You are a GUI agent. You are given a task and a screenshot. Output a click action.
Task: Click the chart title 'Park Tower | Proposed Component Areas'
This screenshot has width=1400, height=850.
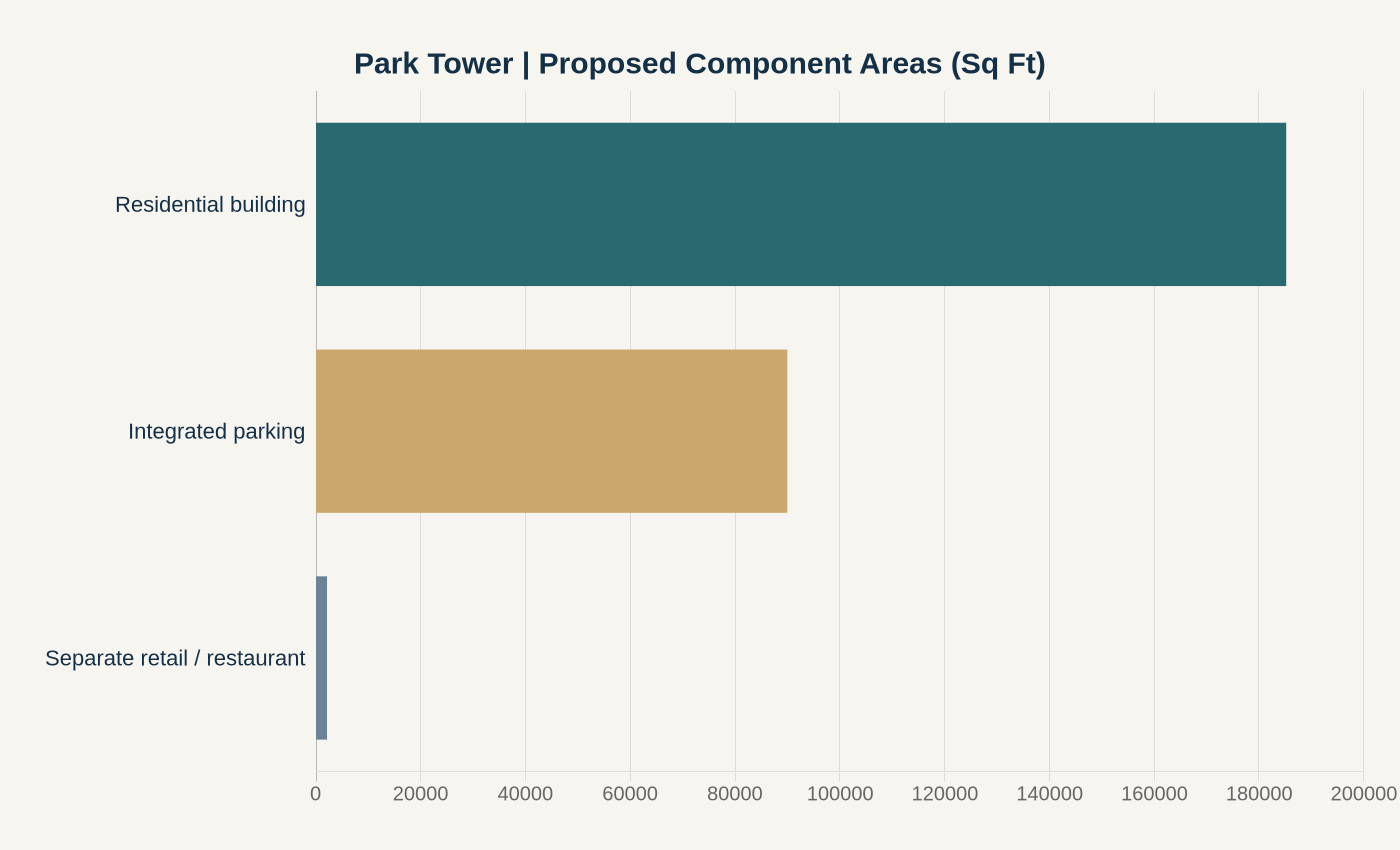click(x=699, y=63)
